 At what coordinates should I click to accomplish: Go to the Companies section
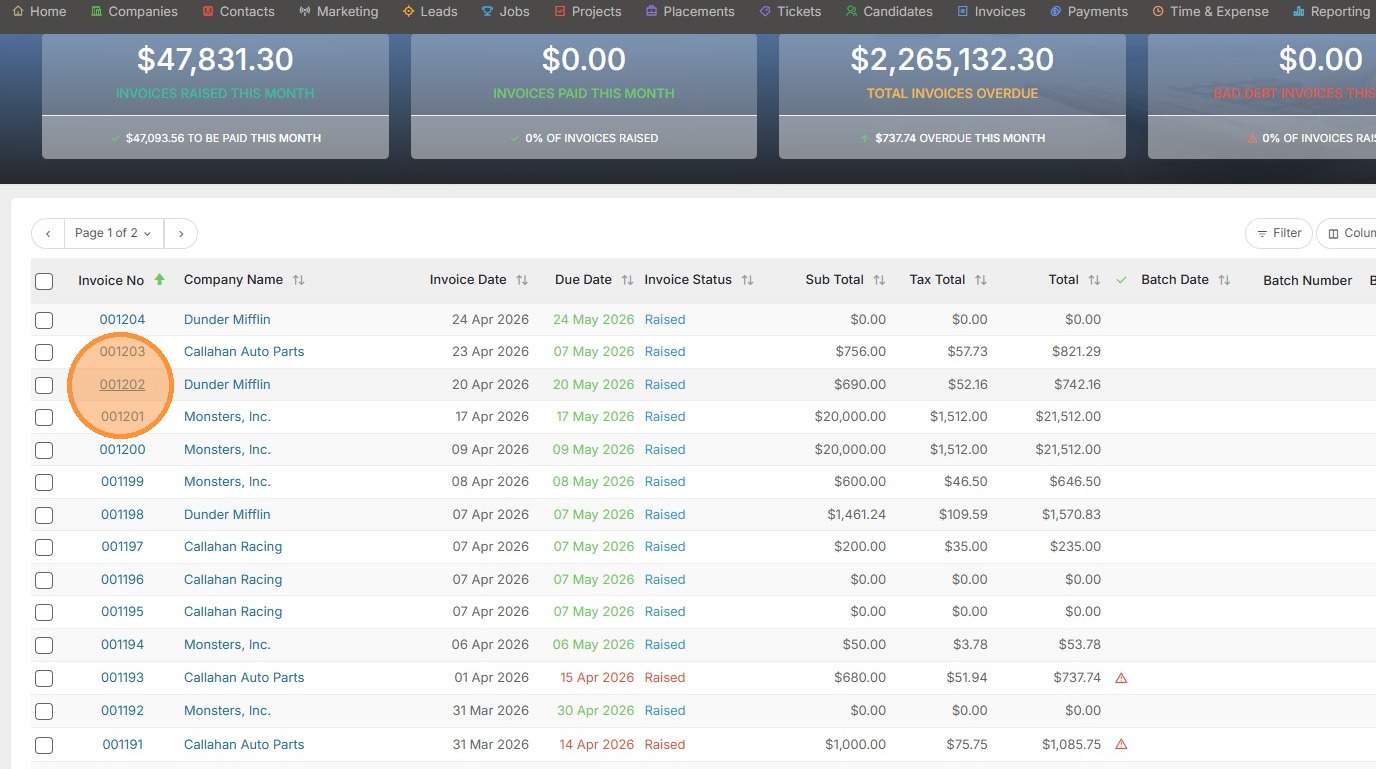click(134, 12)
